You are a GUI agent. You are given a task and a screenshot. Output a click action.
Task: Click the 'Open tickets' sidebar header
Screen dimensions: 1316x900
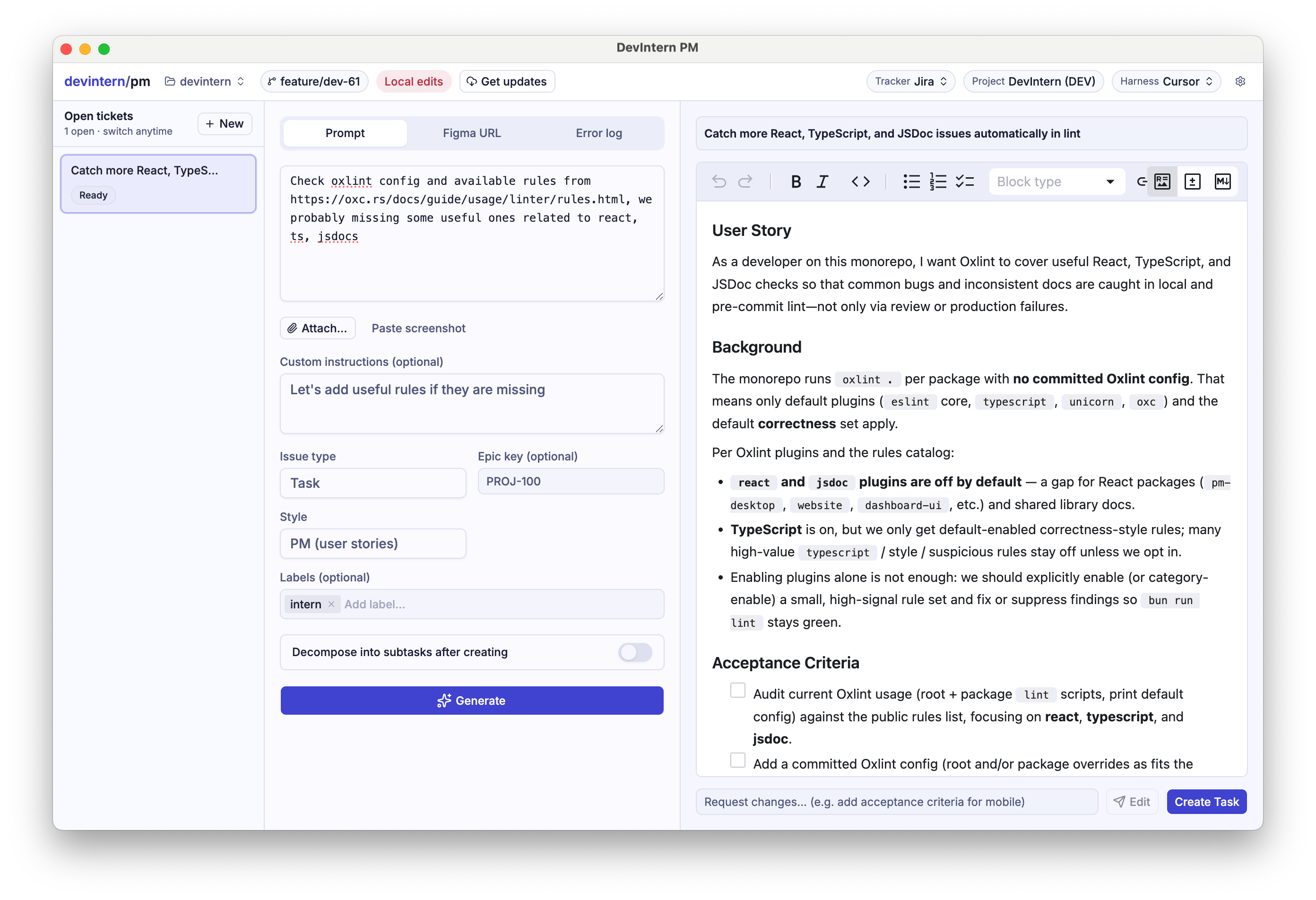(x=98, y=116)
